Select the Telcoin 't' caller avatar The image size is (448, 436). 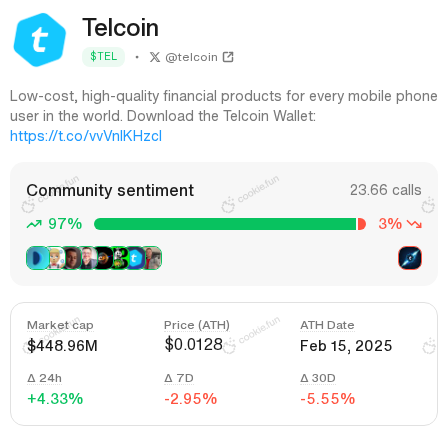[x=135, y=258]
